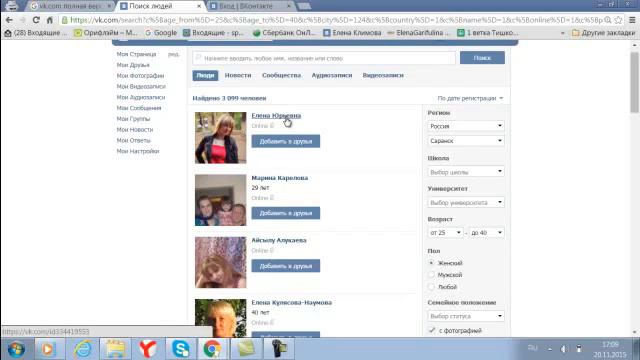Click the zoom magnifier icon in address bar
The image size is (640, 360).
click(608, 20)
